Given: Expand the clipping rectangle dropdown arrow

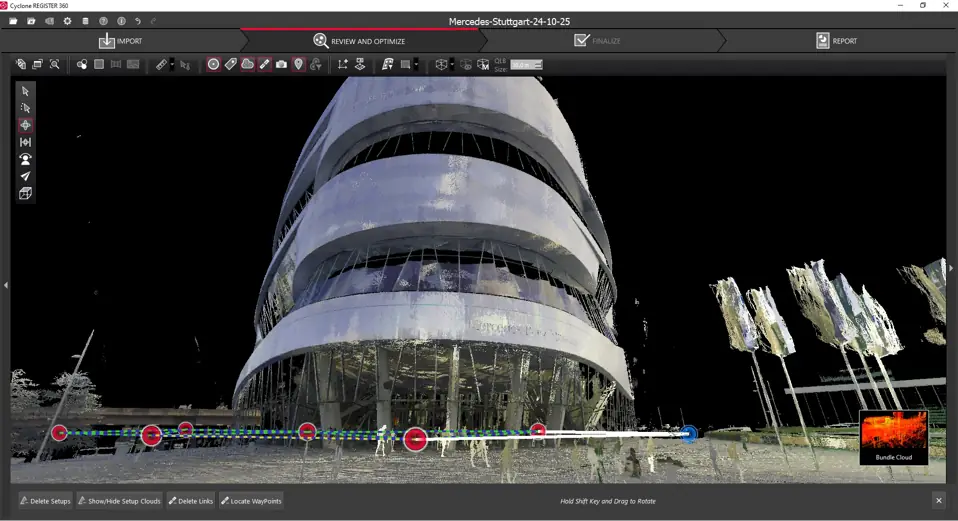Looking at the screenshot, I should point(416,64).
